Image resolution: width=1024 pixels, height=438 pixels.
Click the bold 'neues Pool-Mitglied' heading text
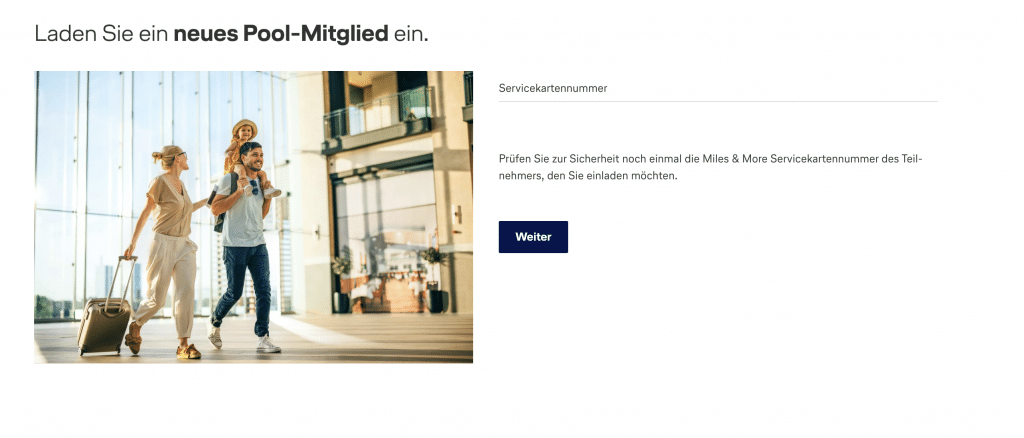(281, 33)
